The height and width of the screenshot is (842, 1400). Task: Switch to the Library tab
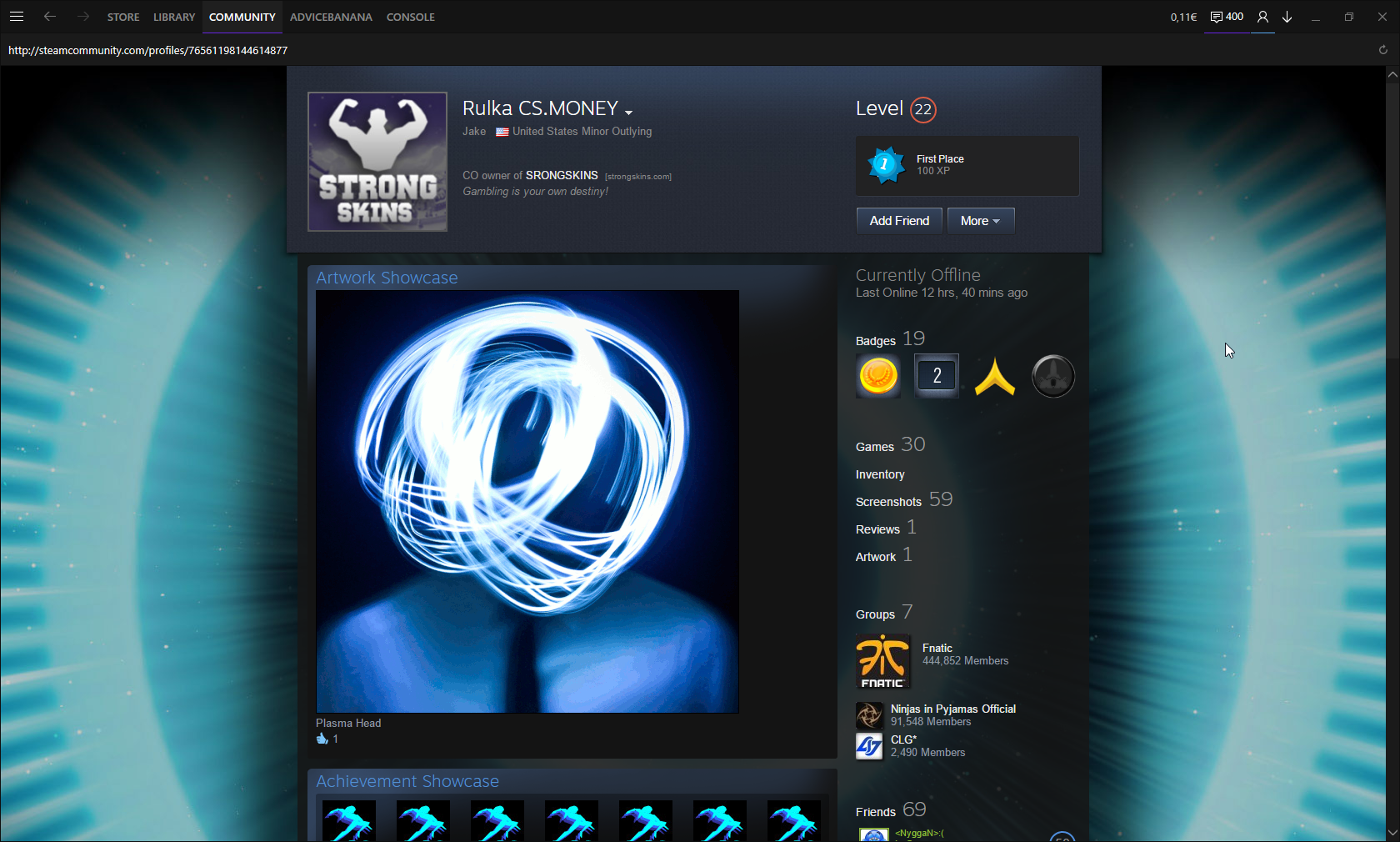coord(174,17)
